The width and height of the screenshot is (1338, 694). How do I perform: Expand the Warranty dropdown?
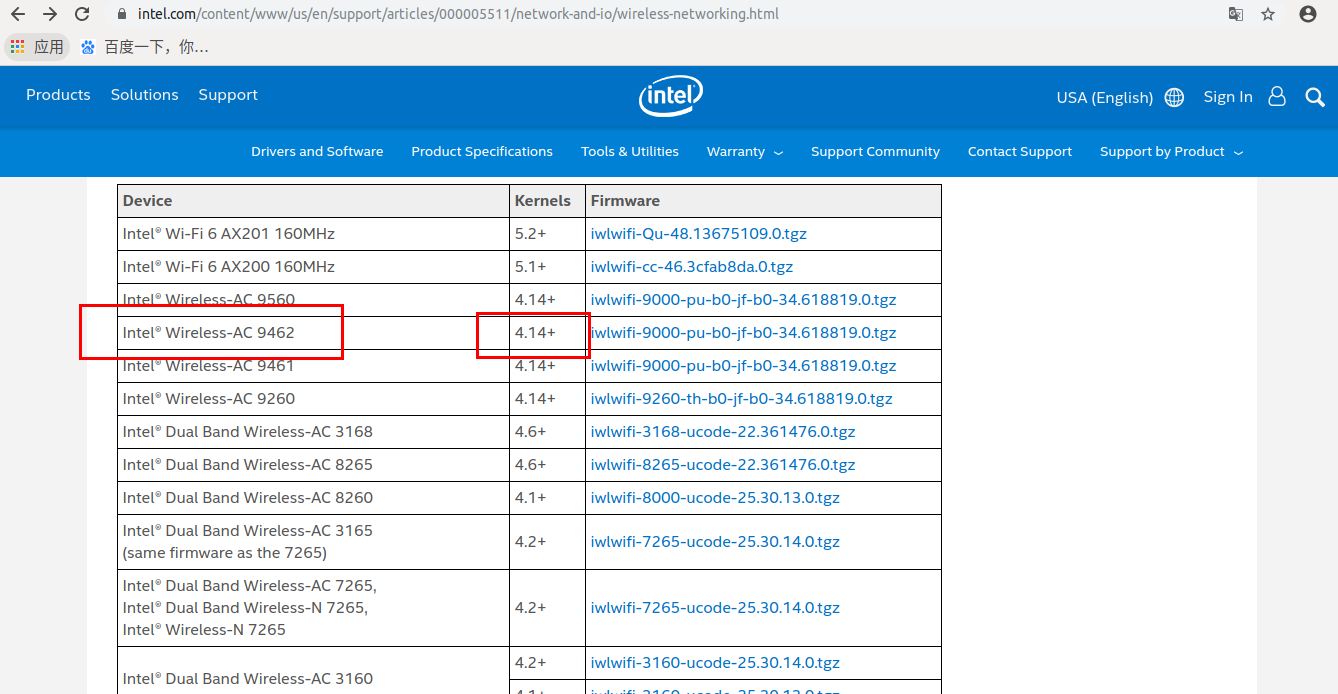coord(745,152)
